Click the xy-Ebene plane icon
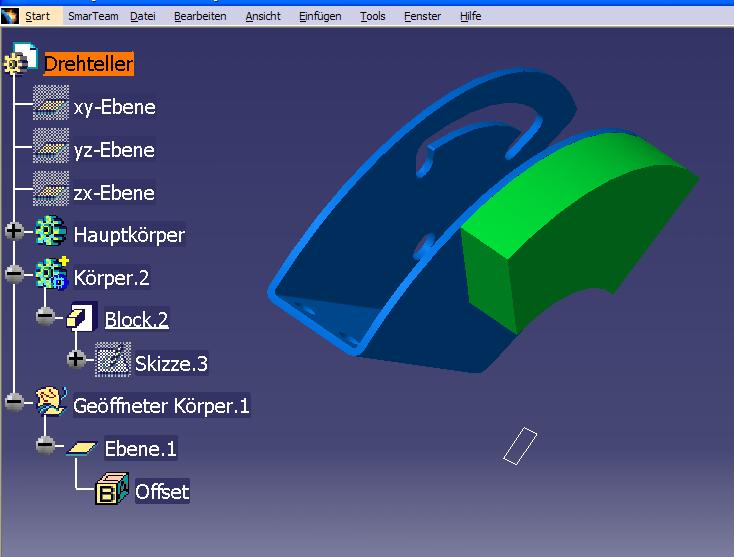734x557 pixels. [x=51, y=103]
